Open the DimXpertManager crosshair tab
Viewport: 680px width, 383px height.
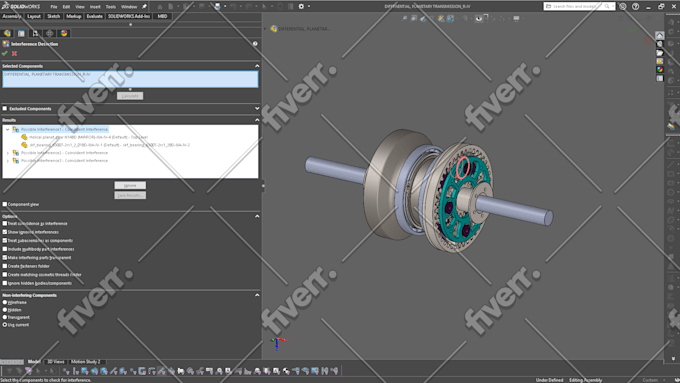[x=50, y=33]
